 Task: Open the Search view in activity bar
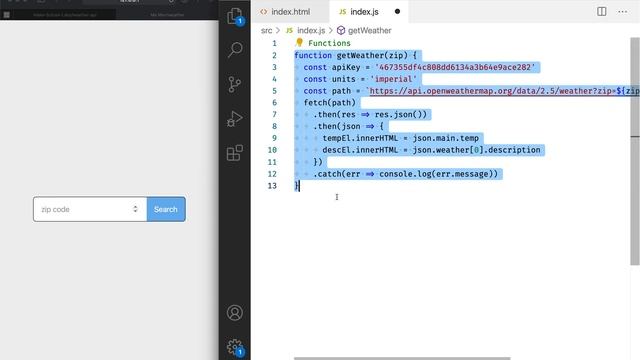[235, 50]
